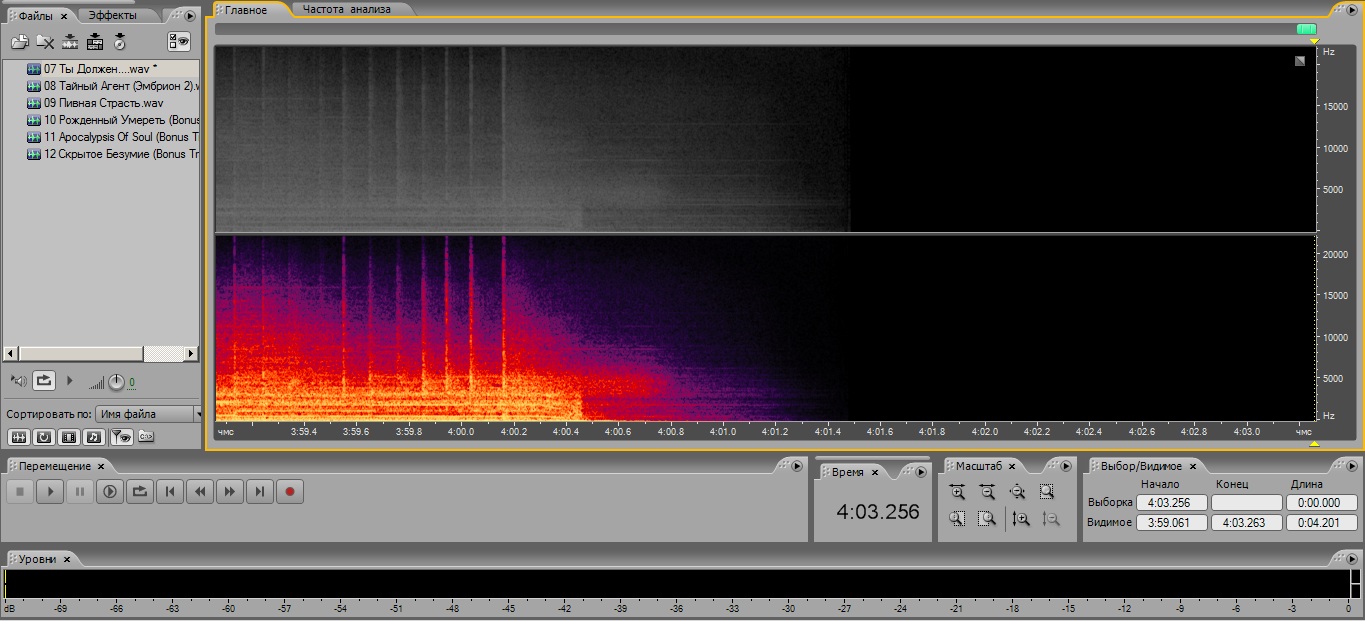Click the Go to beginning transport button
Image resolution: width=1365 pixels, height=621 pixels.
pyautogui.click(x=170, y=491)
